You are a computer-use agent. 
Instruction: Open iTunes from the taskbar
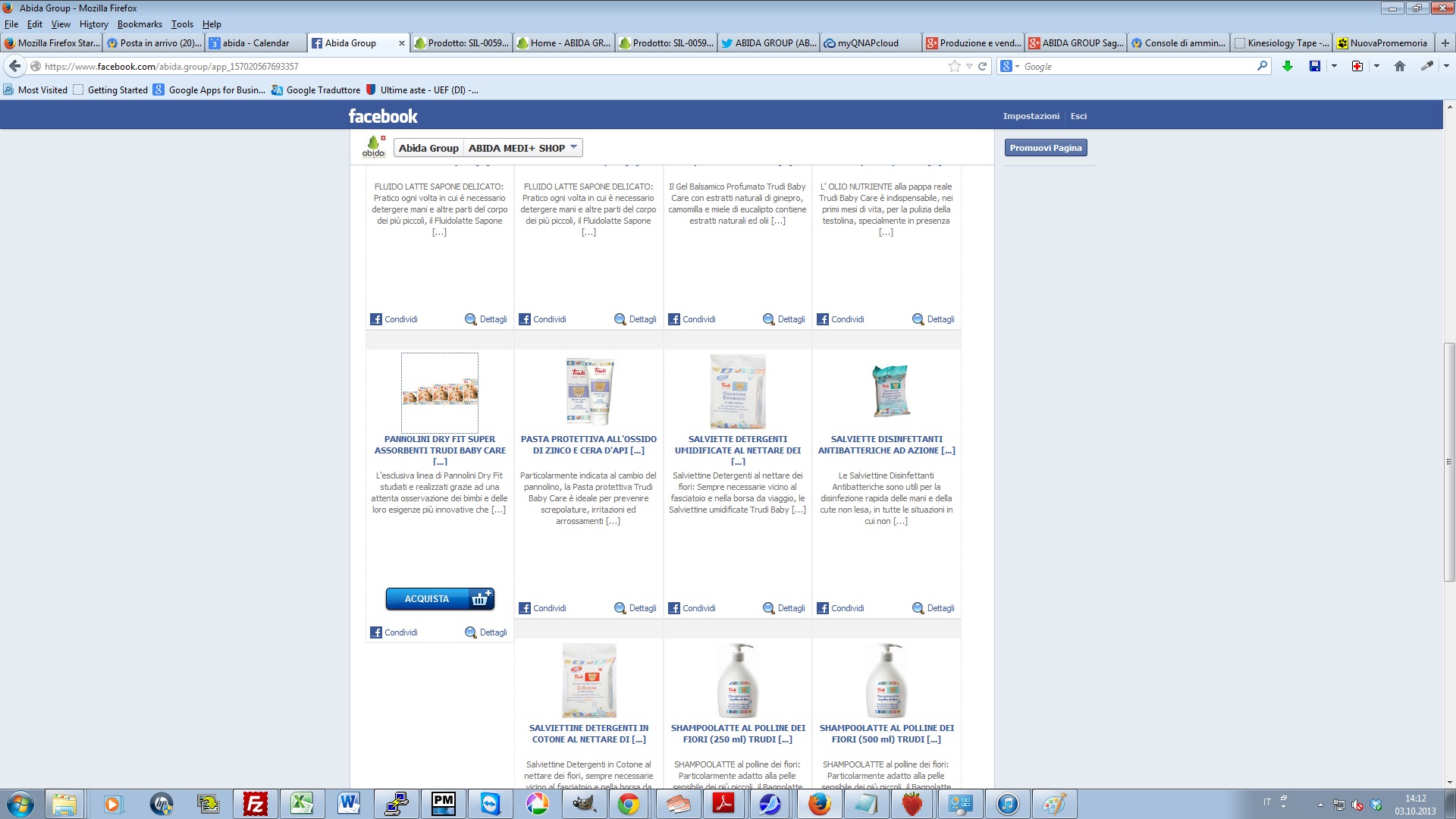(x=1007, y=804)
